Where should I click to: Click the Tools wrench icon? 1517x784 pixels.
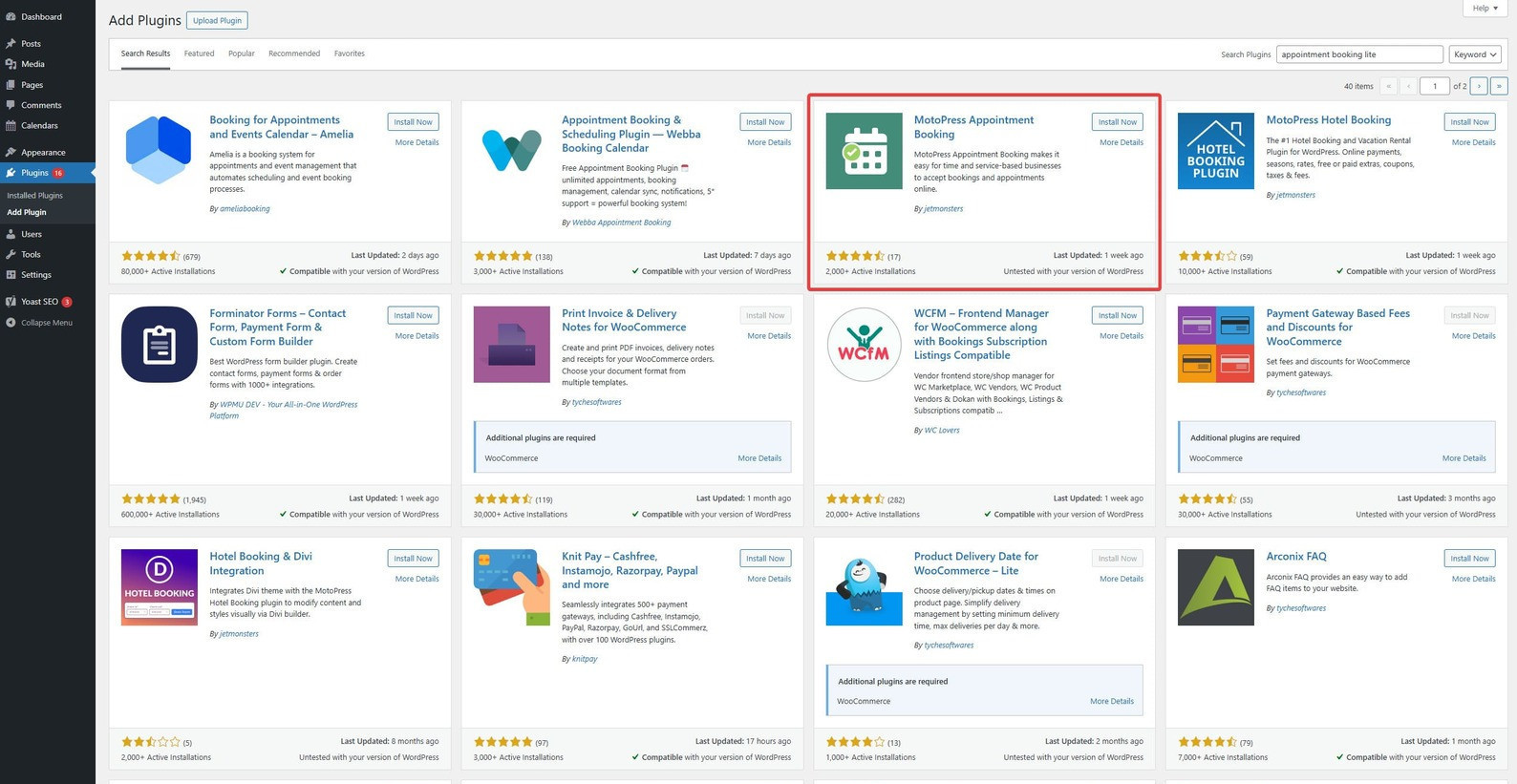[11, 254]
